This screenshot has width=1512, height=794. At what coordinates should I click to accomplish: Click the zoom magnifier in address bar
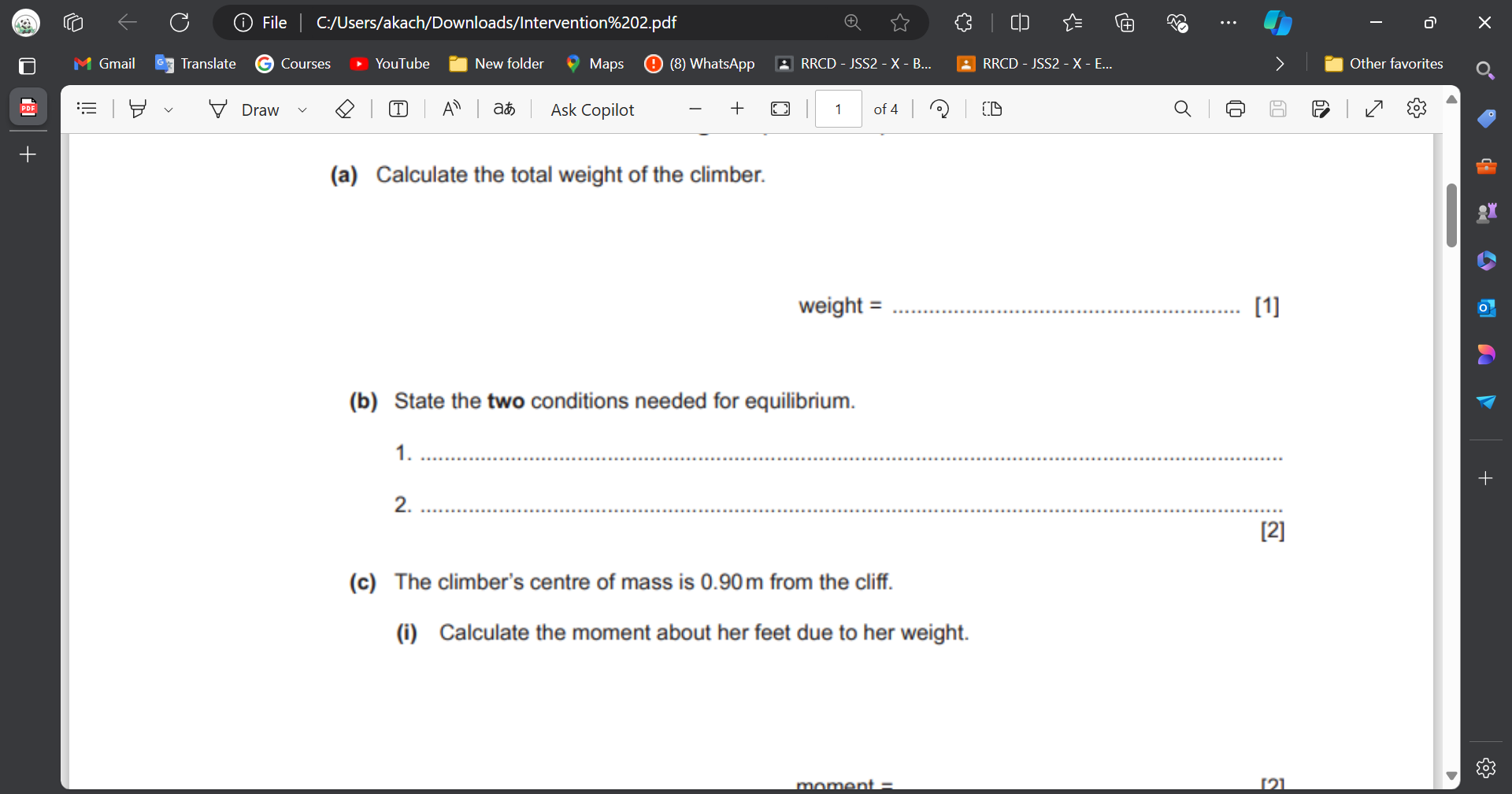click(x=853, y=23)
